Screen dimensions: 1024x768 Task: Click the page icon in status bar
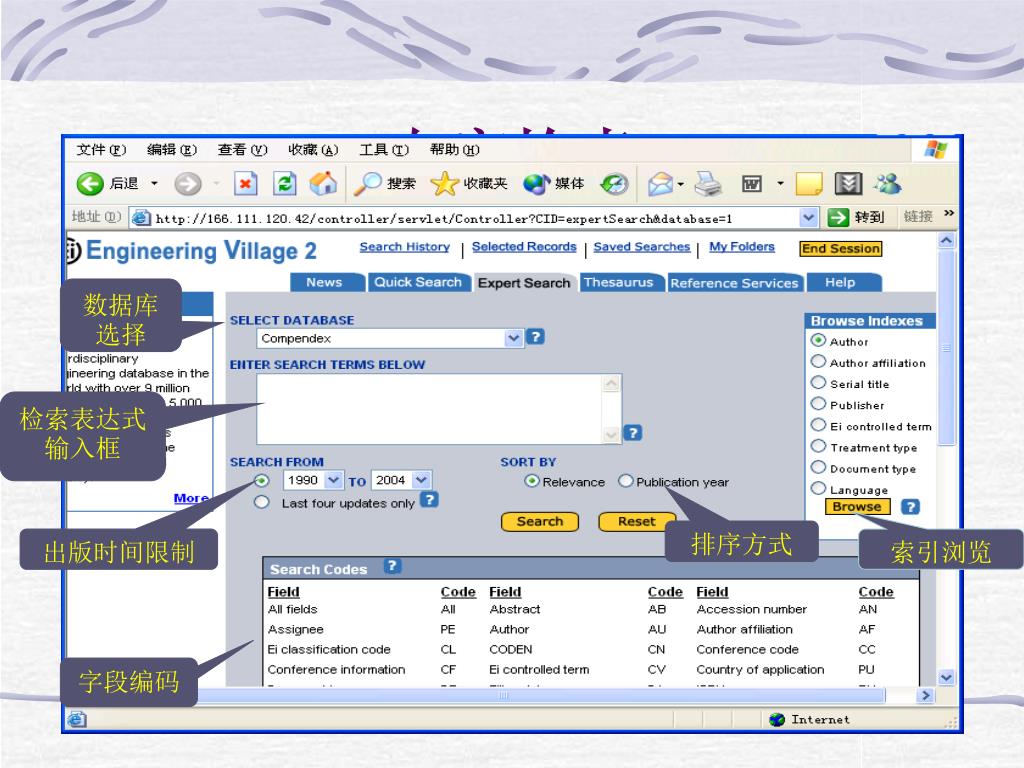click(76, 720)
